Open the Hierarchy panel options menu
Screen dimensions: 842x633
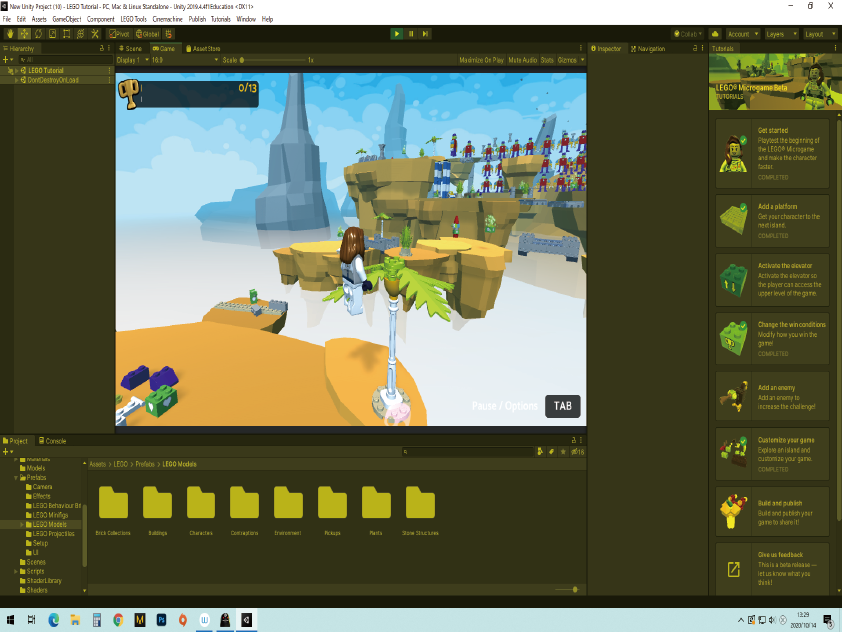pos(109,48)
